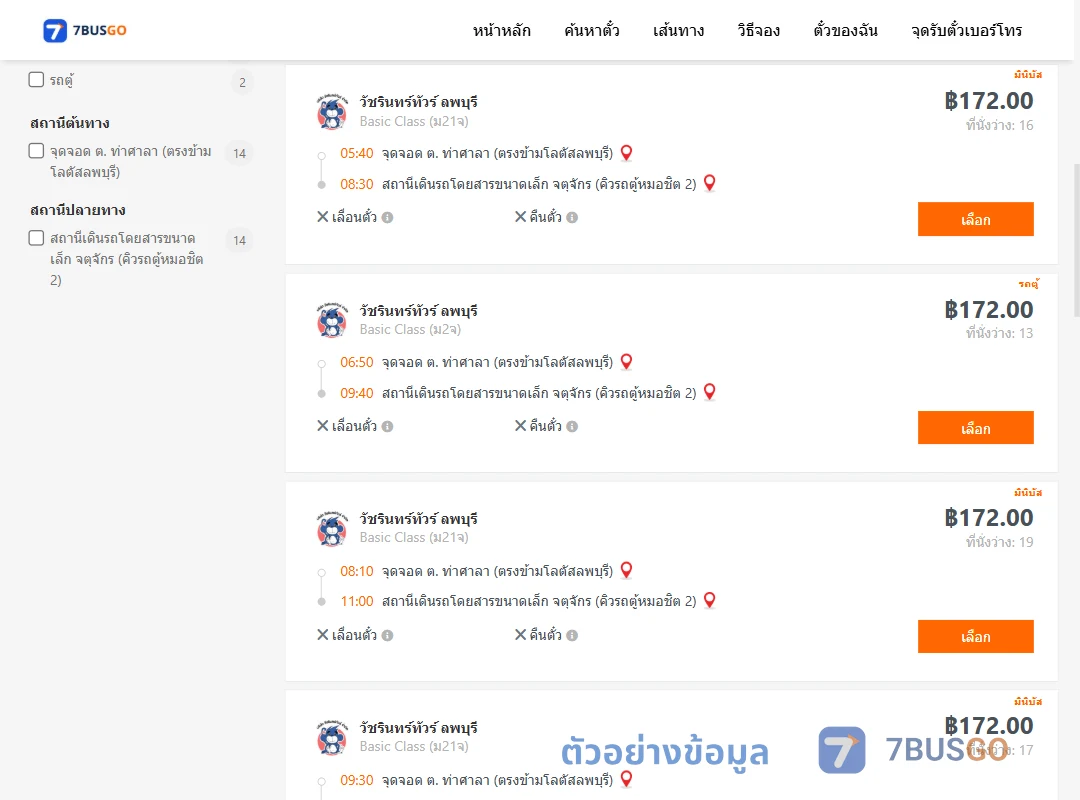Click the X refund icon on 06:50 trip
The height and width of the screenshot is (800, 1080).
tap(521, 426)
